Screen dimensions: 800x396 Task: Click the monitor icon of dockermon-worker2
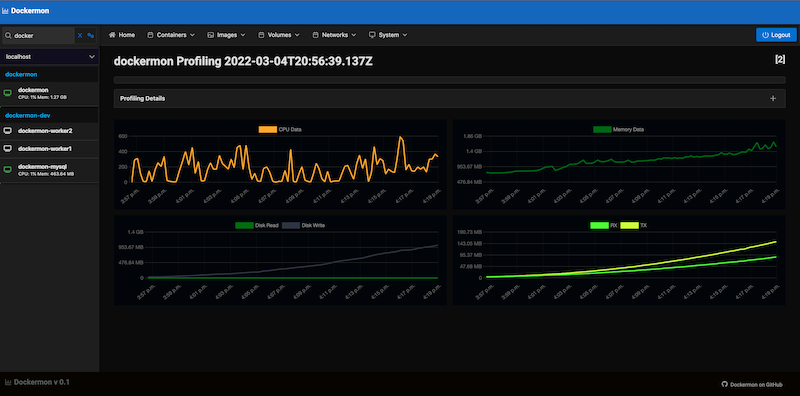(x=8, y=131)
